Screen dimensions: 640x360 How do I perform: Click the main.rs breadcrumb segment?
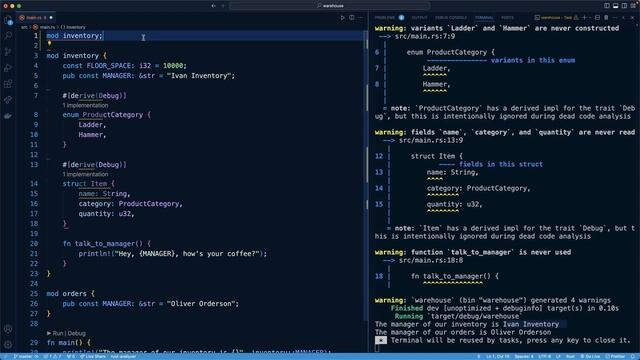(44, 27)
